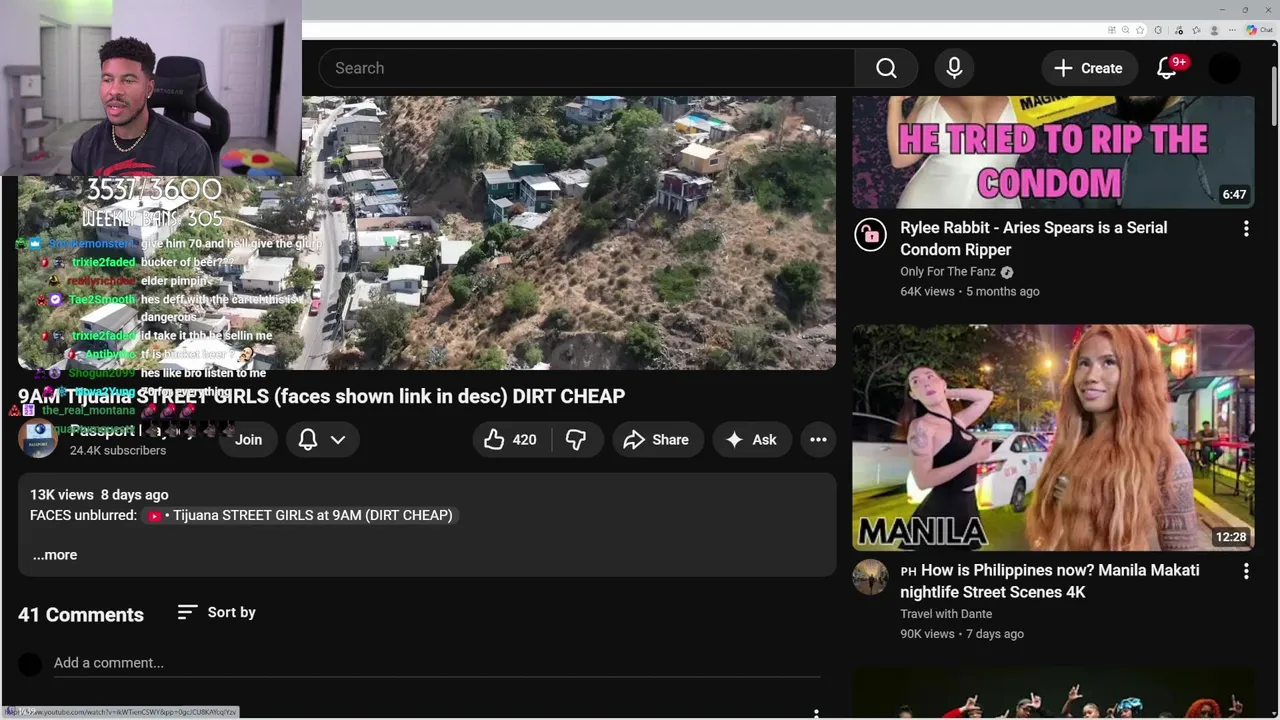Ask about this video with AI

pos(751,440)
